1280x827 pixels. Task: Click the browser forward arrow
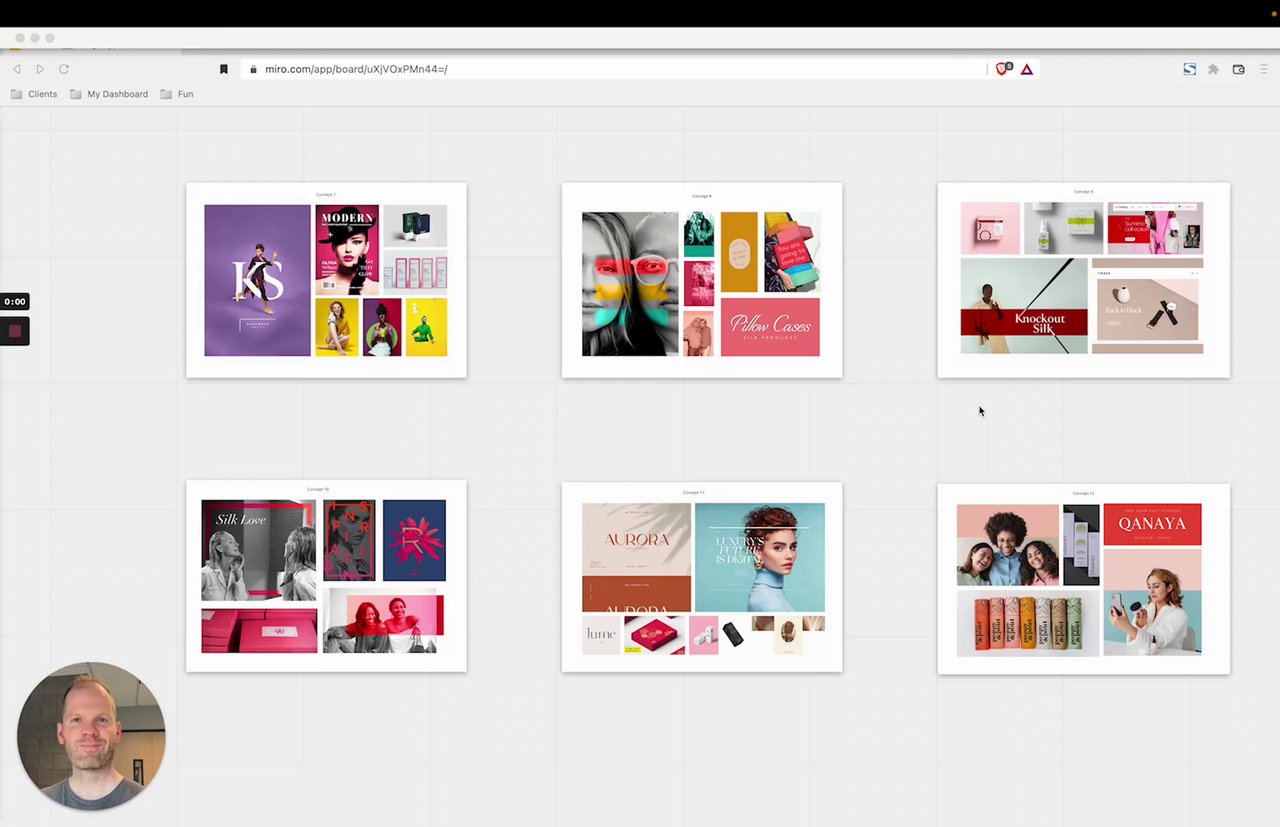[40, 69]
